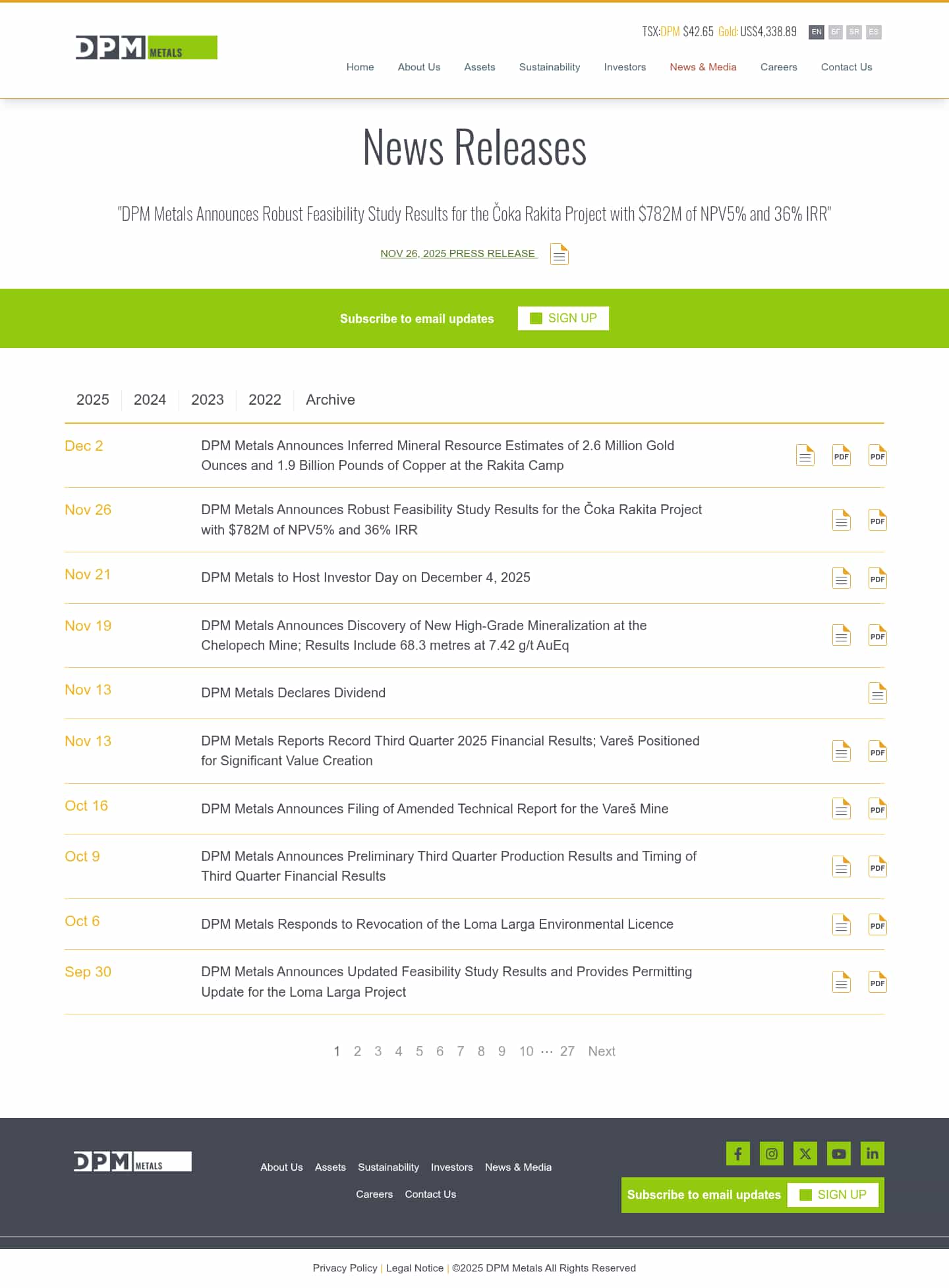Open first PDF icon in Dec 2 row
Image resolution: width=949 pixels, height=1288 pixels.
click(x=842, y=455)
